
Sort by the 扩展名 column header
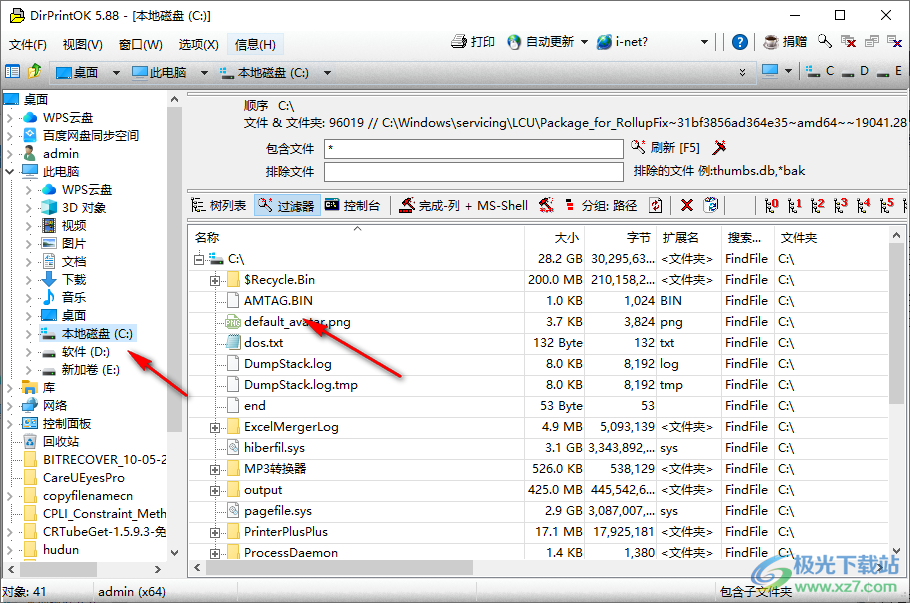point(689,237)
